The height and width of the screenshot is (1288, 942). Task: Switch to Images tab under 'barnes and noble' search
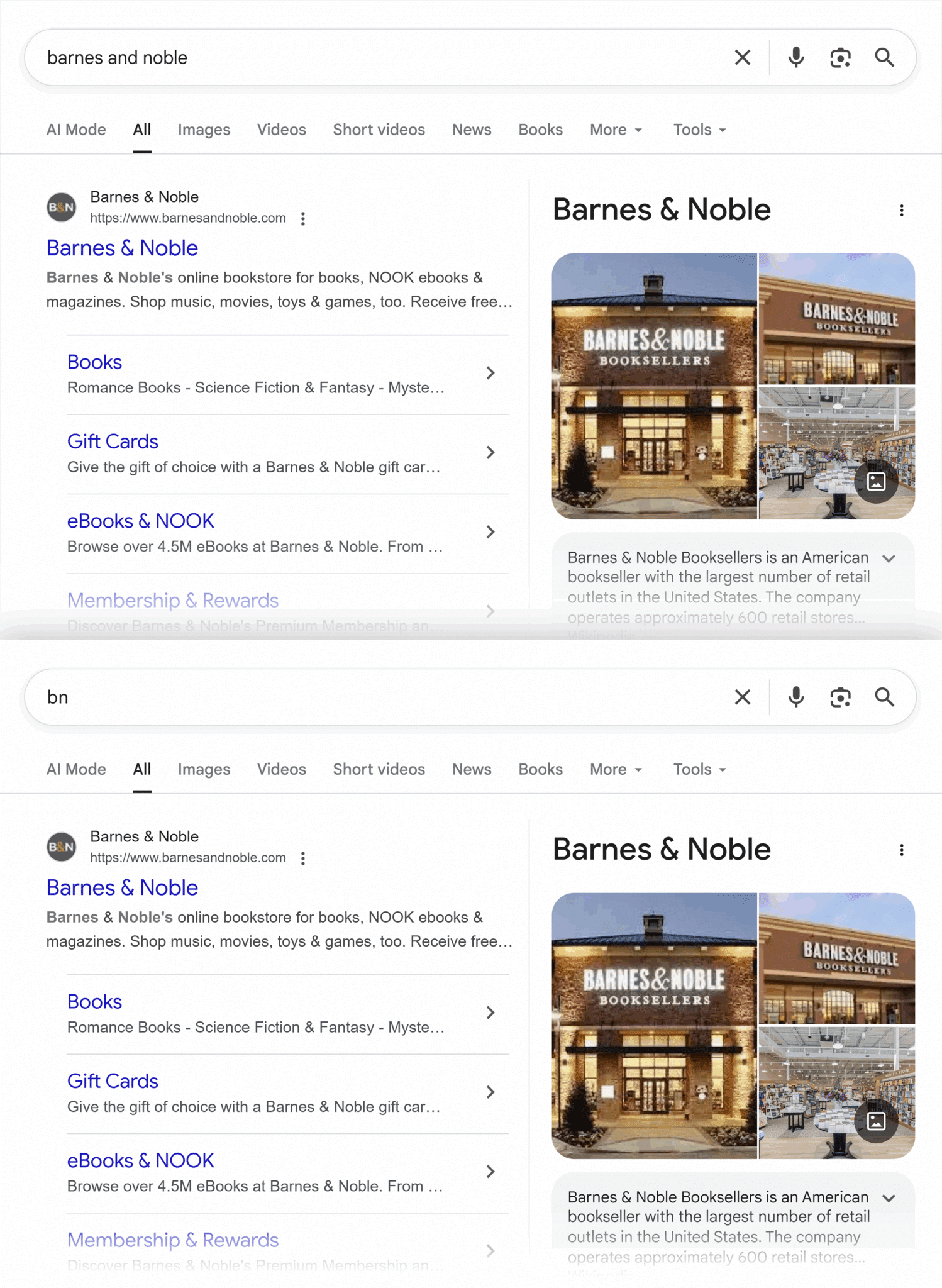[x=204, y=130]
